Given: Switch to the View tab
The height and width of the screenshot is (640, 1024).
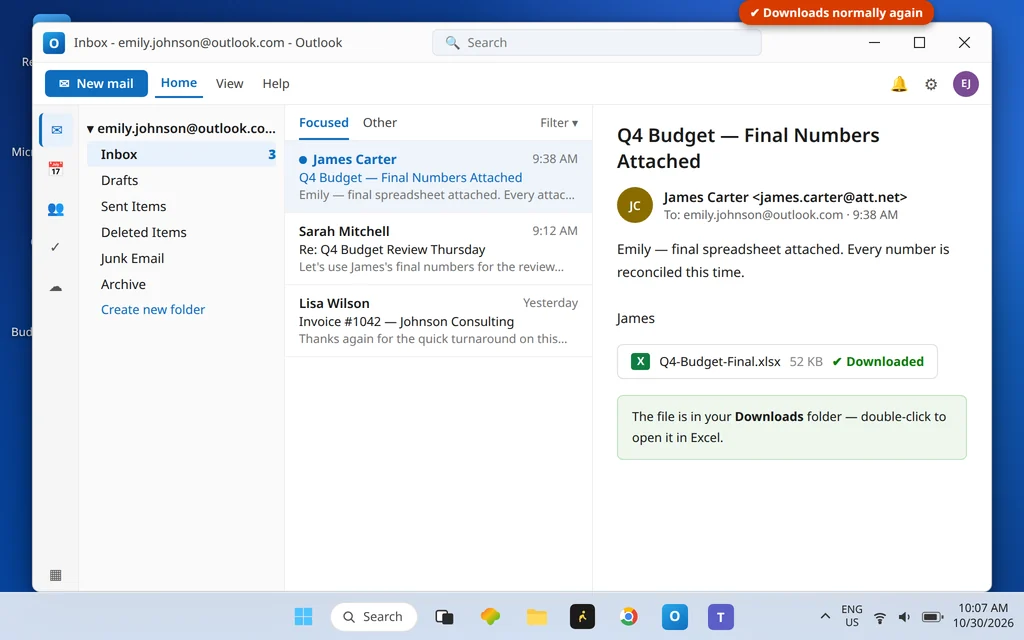Looking at the screenshot, I should point(230,84).
